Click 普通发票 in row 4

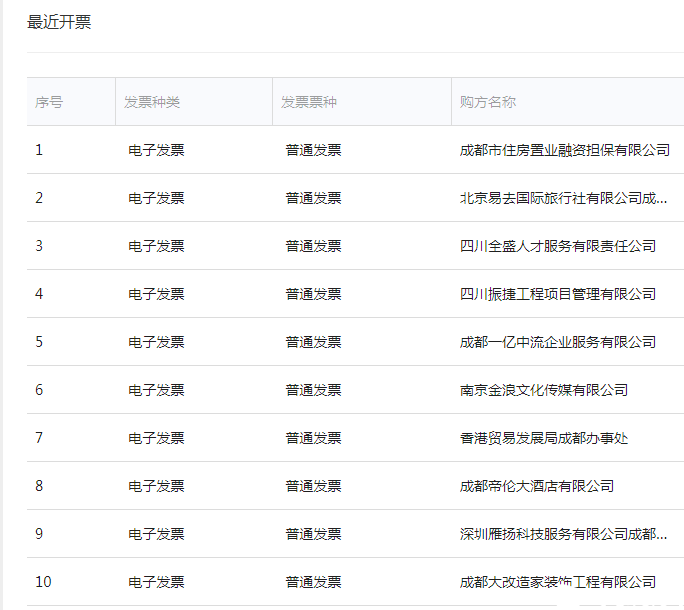coord(313,294)
